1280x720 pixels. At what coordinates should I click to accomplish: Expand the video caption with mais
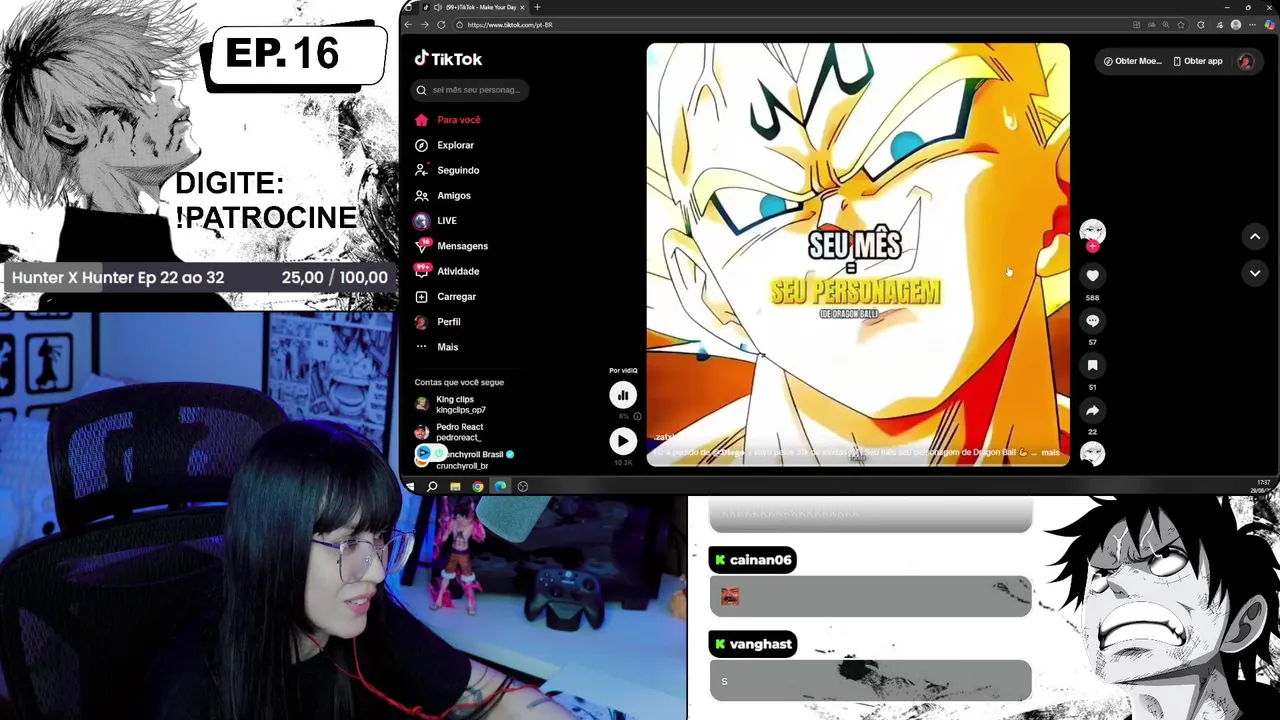(x=1050, y=453)
